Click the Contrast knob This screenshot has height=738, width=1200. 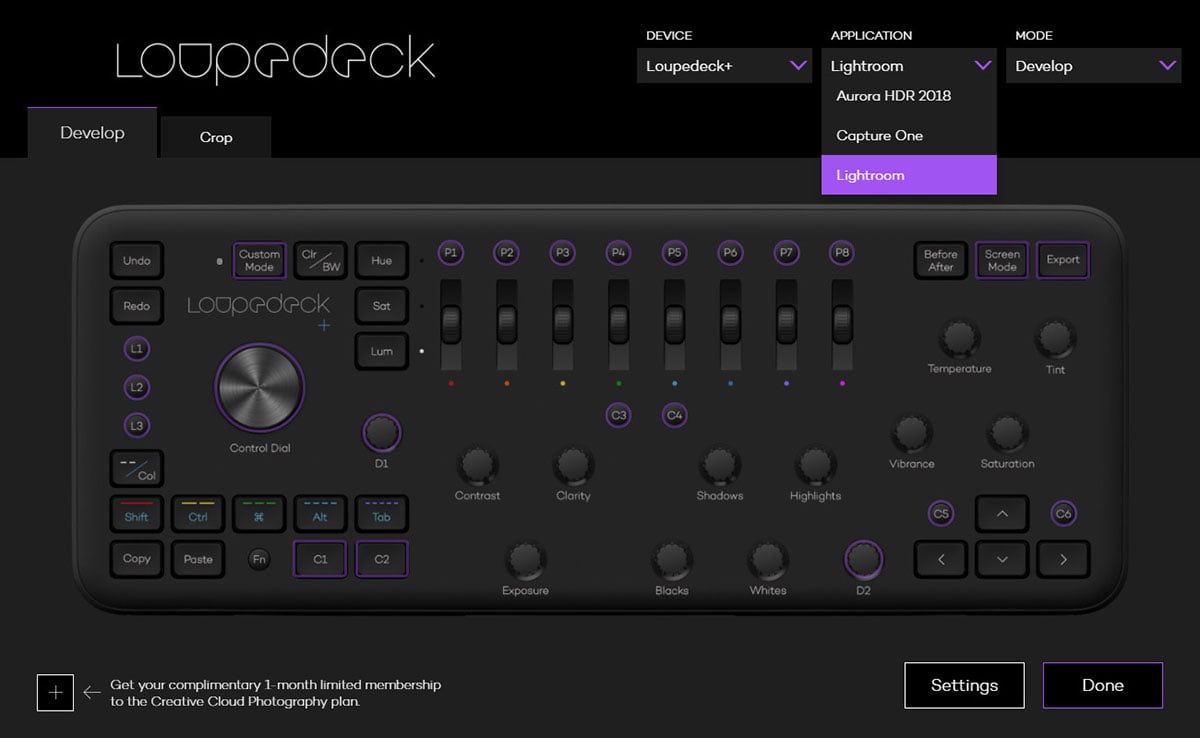(477, 465)
